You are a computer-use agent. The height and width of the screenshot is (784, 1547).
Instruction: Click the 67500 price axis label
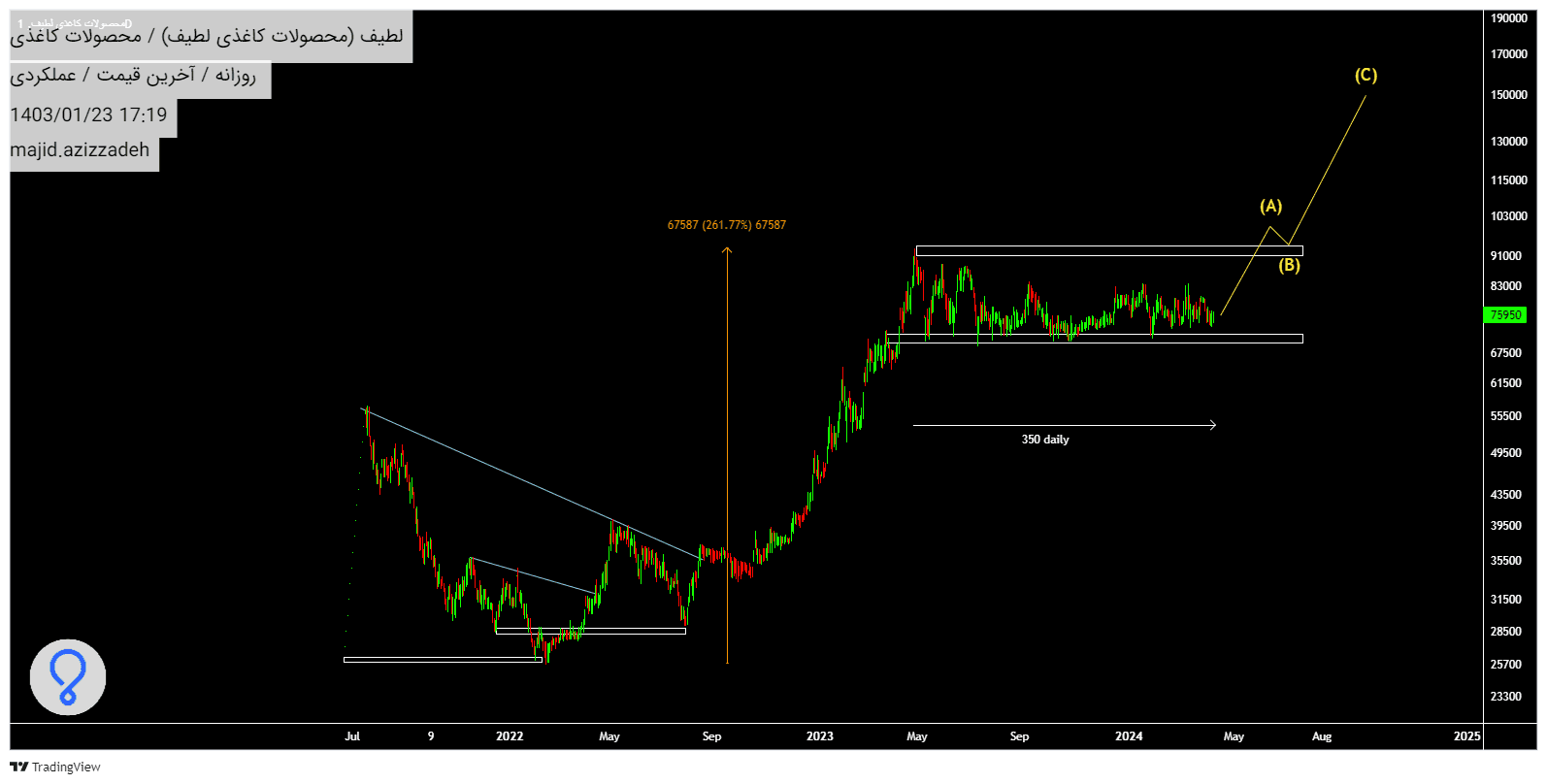click(1506, 353)
